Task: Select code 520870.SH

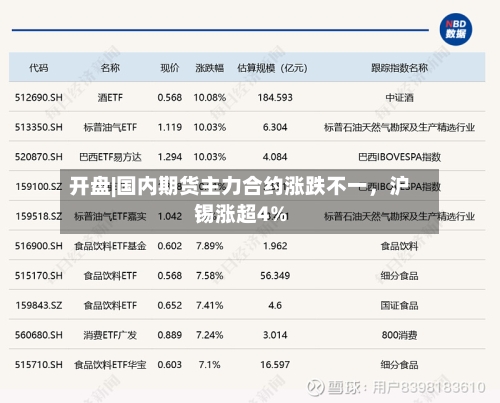Action: [39, 157]
